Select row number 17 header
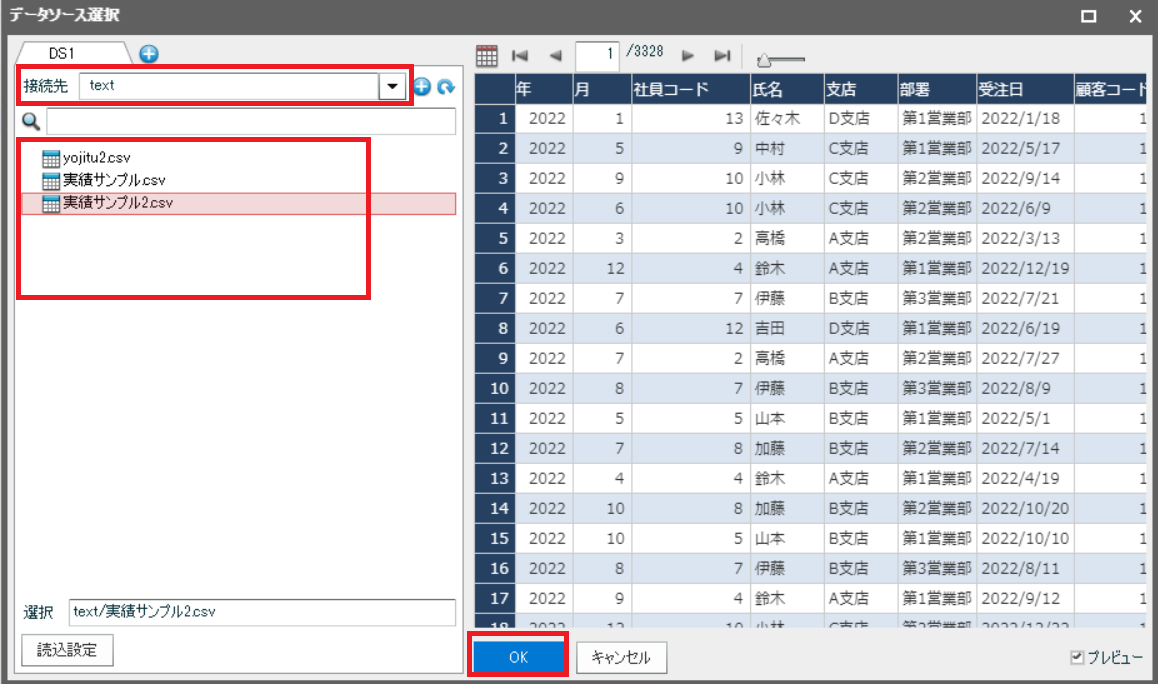 coord(495,598)
